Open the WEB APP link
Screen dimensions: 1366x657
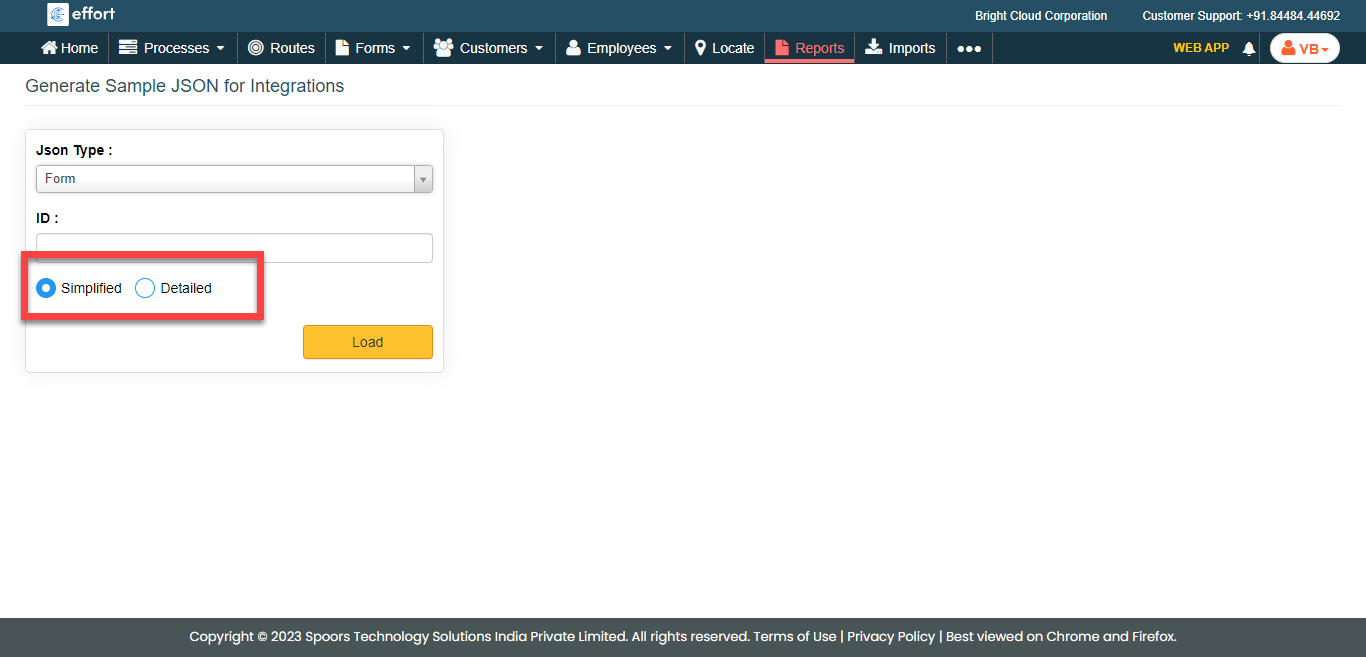[x=1200, y=48]
